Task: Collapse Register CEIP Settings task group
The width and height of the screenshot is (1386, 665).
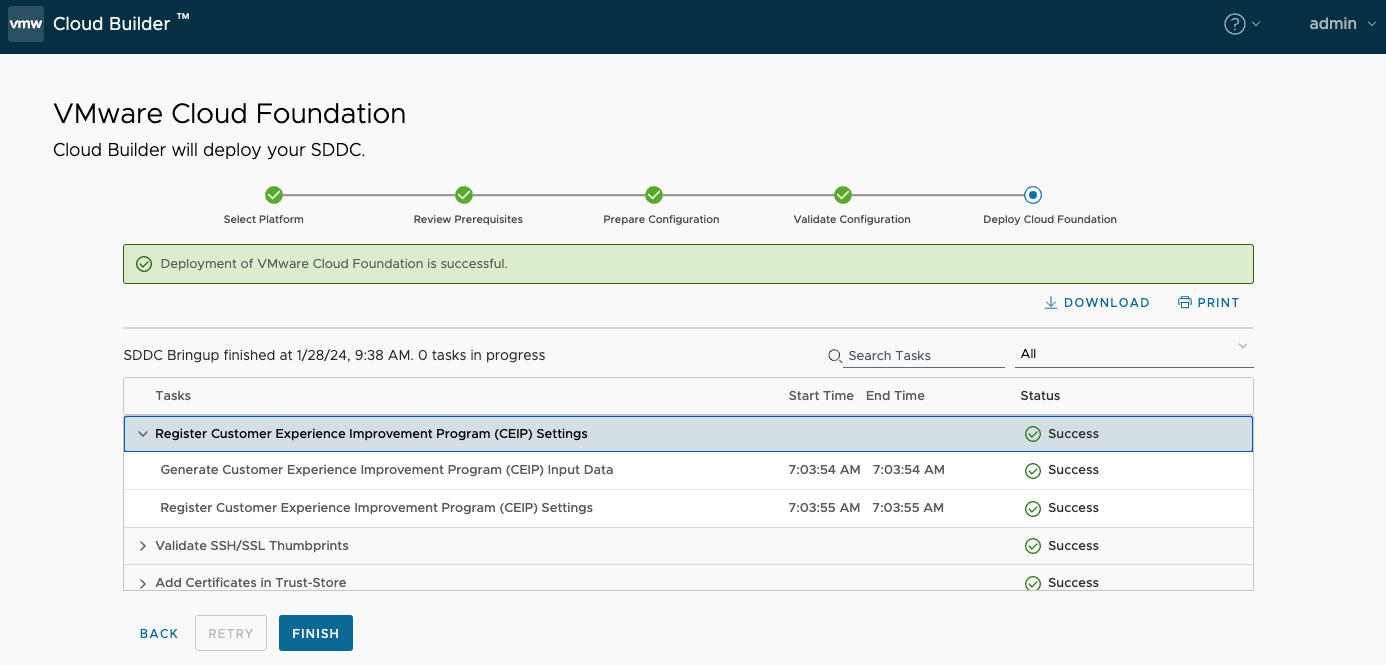Action: [x=143, y=434]
